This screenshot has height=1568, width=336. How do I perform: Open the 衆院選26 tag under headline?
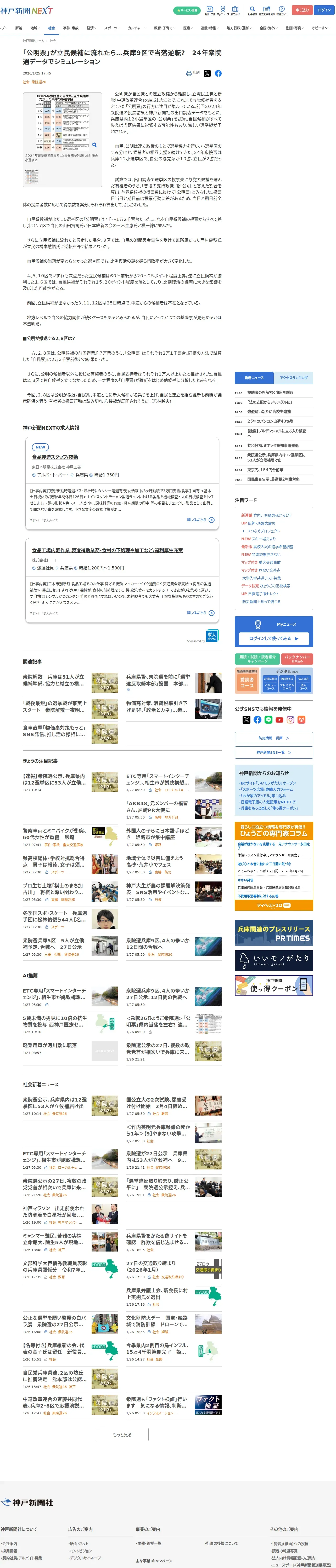click(39, 82)
